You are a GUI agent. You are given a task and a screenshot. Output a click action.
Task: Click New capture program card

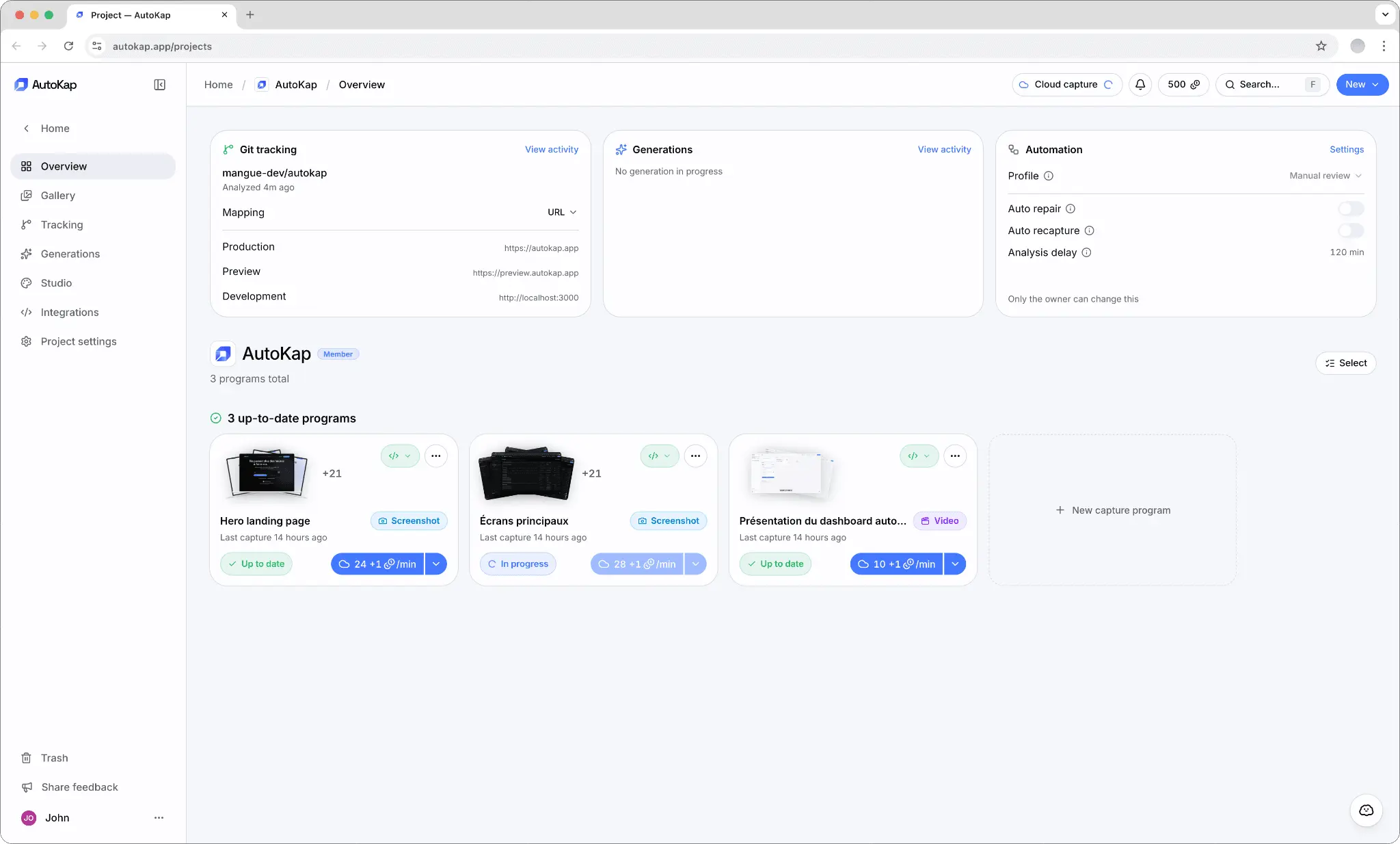click(x=1112, y=510)
